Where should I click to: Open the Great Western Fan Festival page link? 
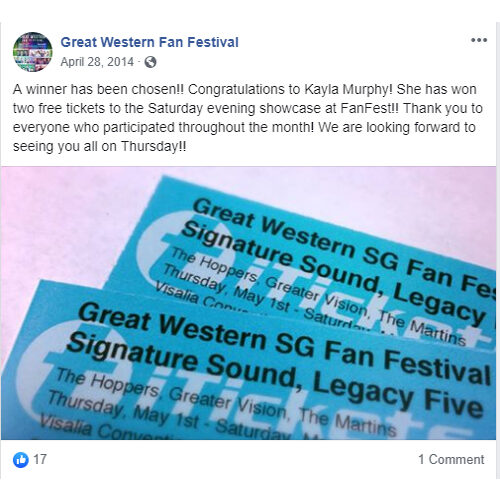pos(149,42)
